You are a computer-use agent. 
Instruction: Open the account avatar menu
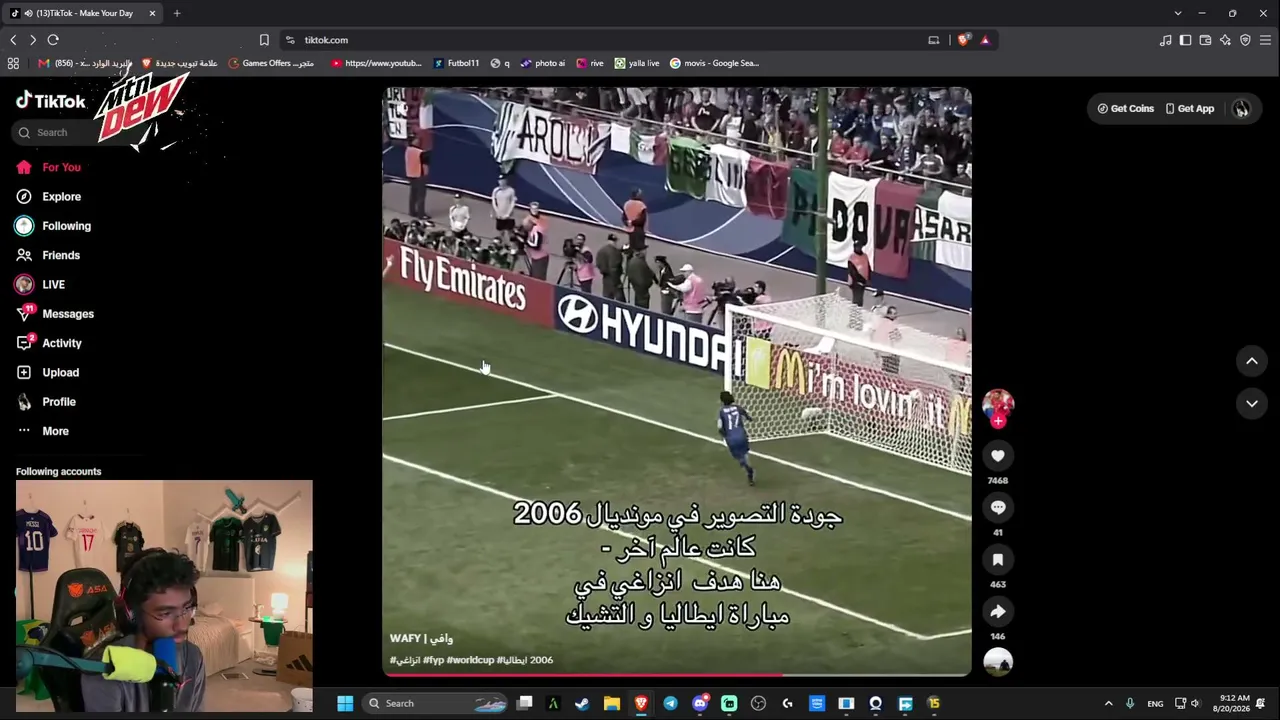coord(1241,109)
